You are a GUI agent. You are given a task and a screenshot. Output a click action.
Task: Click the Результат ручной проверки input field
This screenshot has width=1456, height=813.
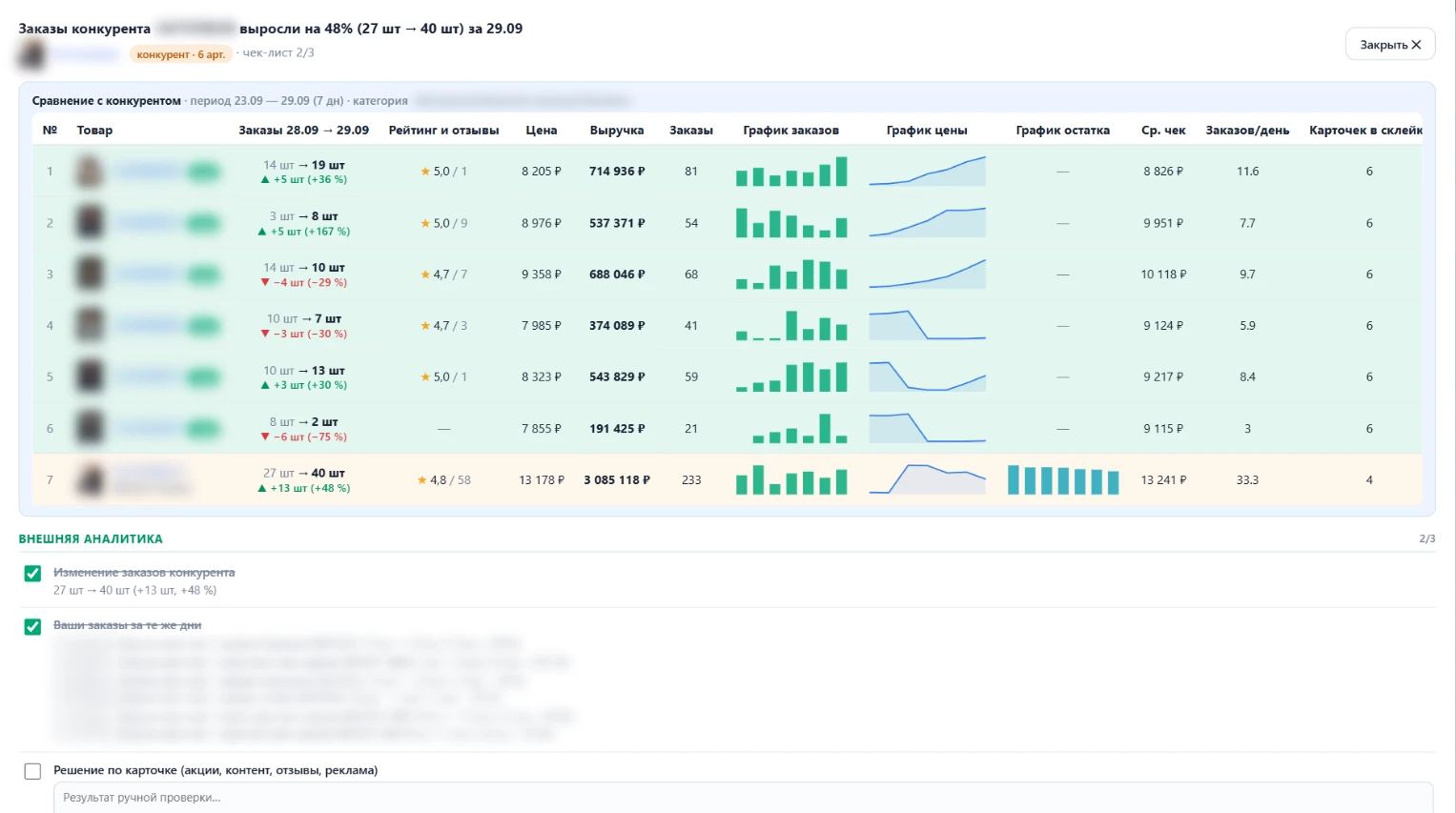pyautogui.click(x=743, y=798)
